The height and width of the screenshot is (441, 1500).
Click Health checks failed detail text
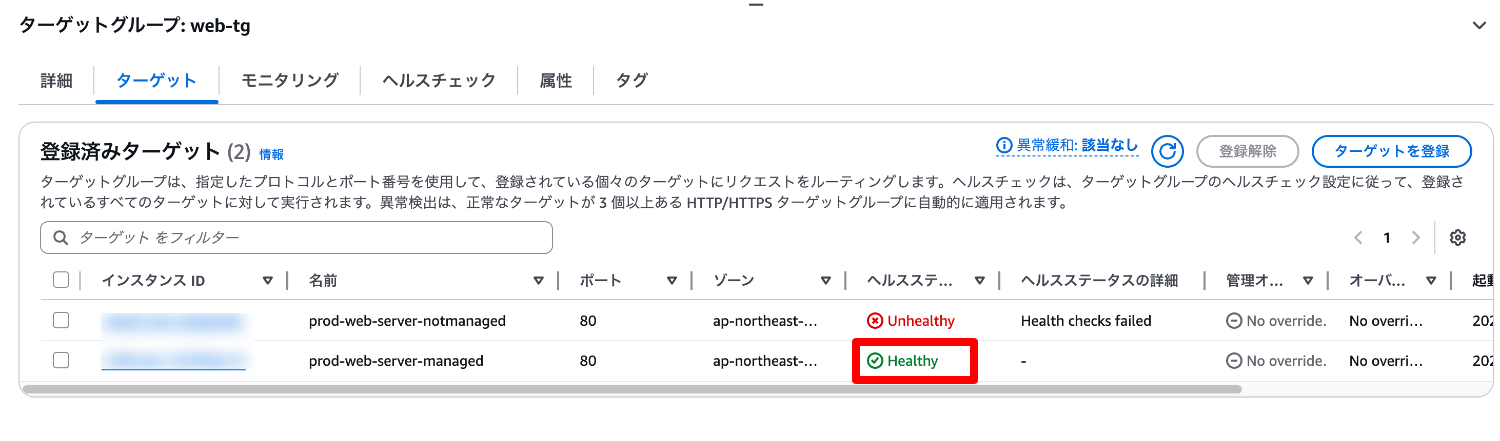point(1086,321)
